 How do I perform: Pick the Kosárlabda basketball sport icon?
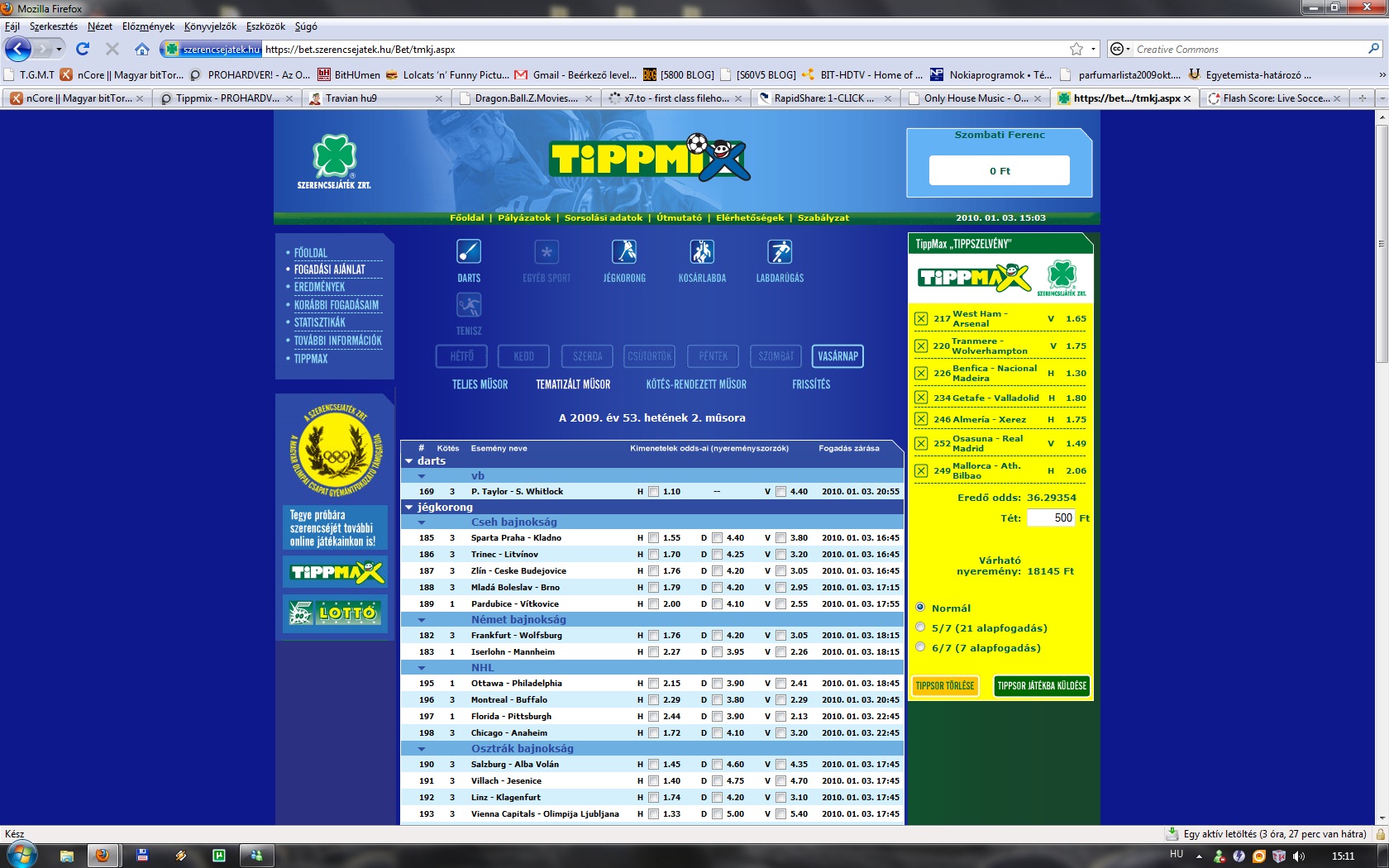pyautogui.click(x=702, y=251)
